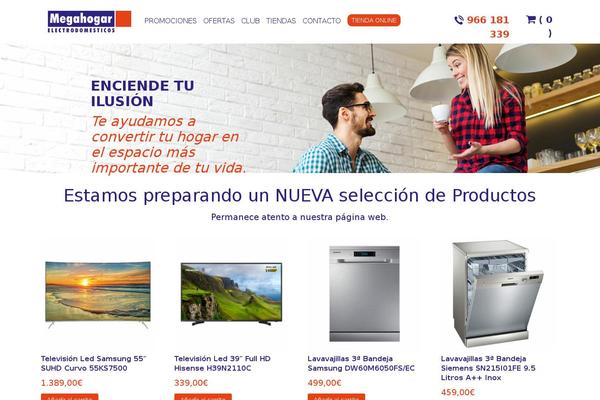Viewport: 600px width, 400px height.
Task: Select the CLUB menu item
Action: coord(251,21)
